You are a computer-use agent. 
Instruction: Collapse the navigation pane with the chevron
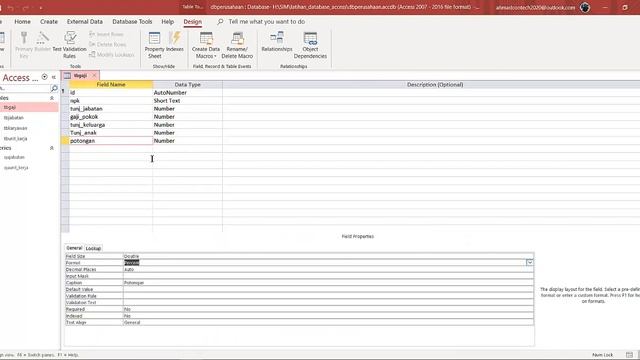click(x=53, y=77)
